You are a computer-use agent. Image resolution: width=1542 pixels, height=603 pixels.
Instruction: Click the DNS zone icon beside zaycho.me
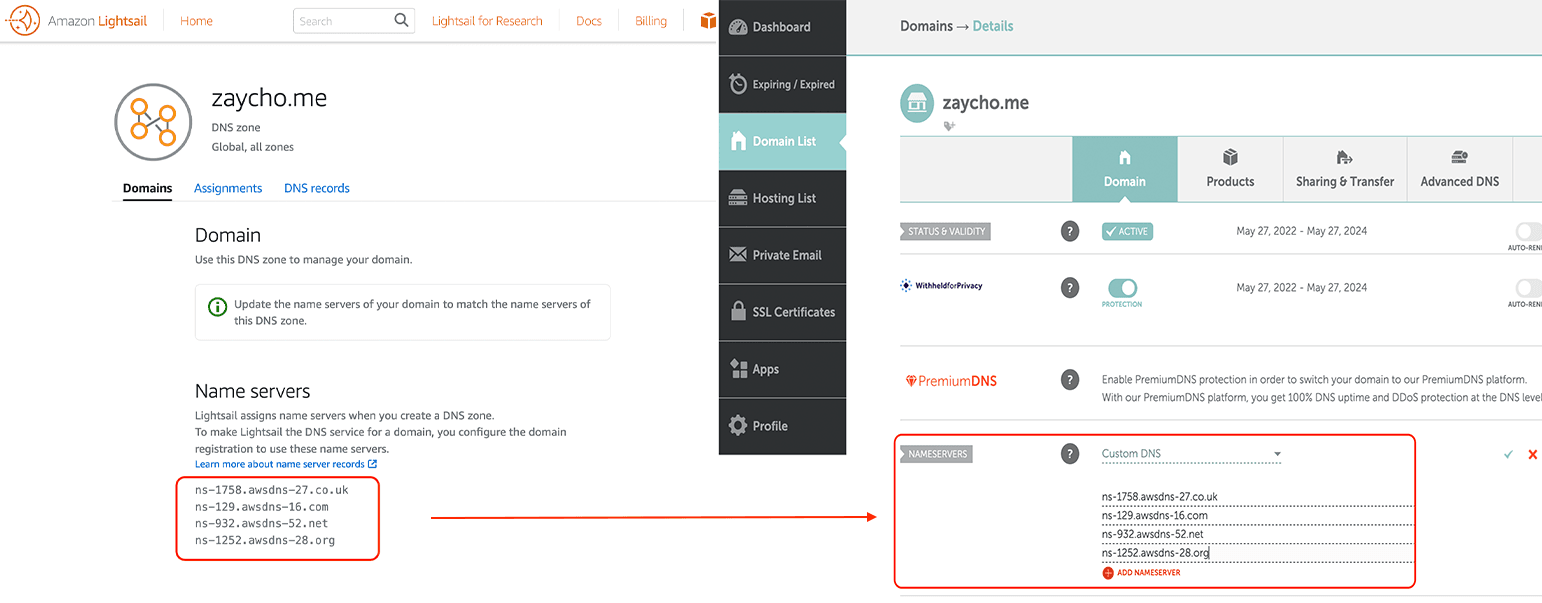153,122
